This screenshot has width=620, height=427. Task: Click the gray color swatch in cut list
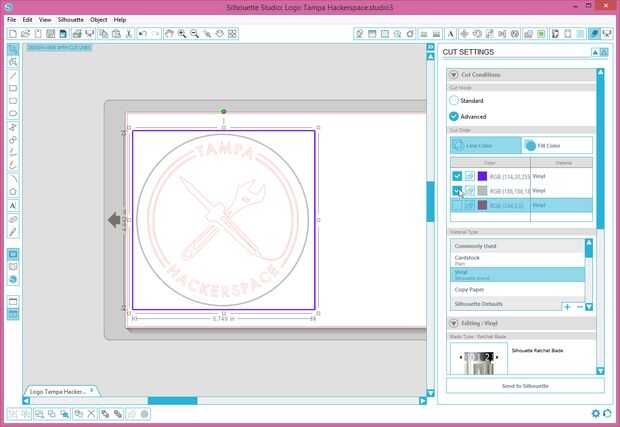[482, 191]
